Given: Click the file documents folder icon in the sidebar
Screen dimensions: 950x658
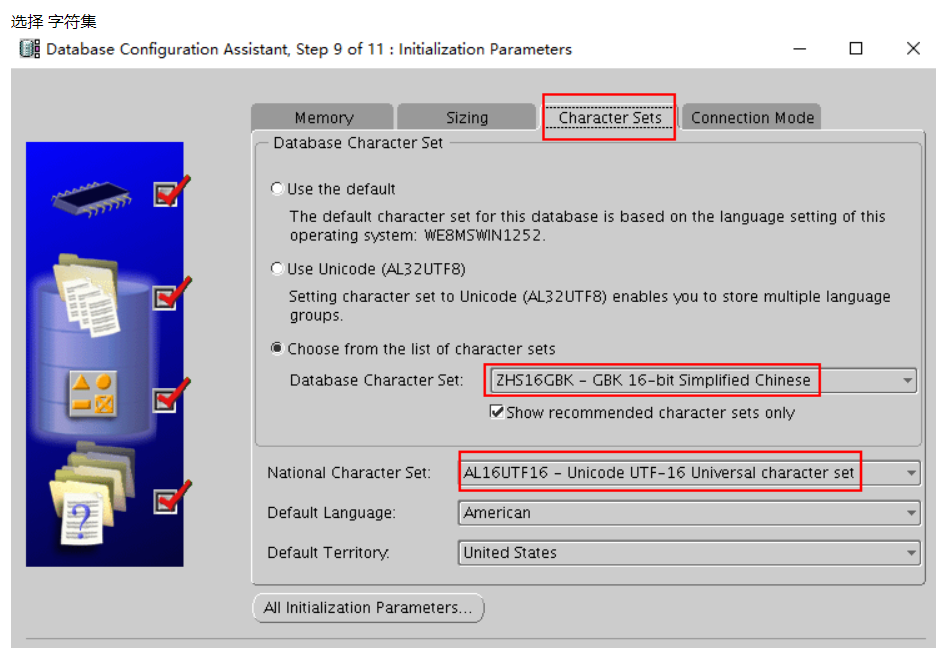Looking at the screenshot, I should 88,295.
